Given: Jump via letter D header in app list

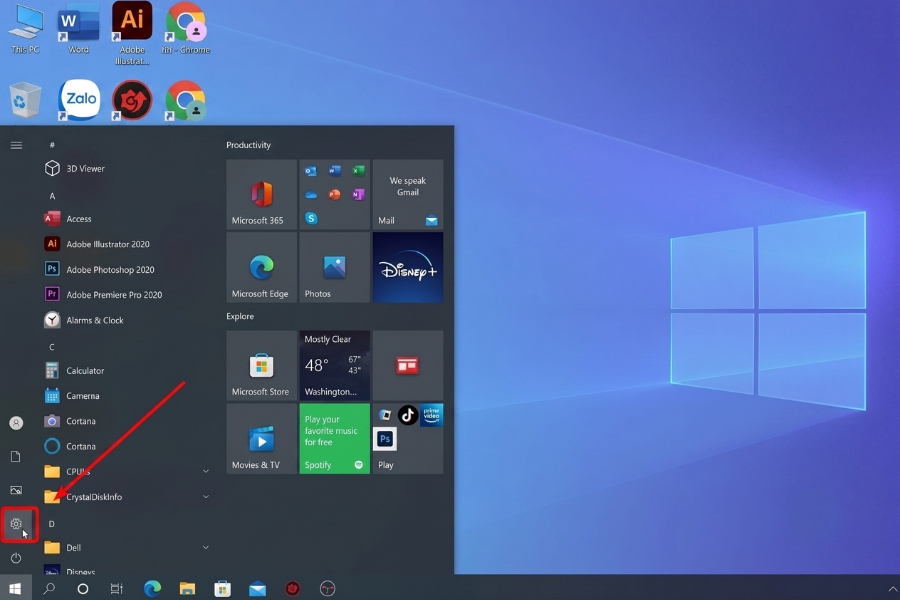Looking at the screenshot, I should click(x=52, y=524).
